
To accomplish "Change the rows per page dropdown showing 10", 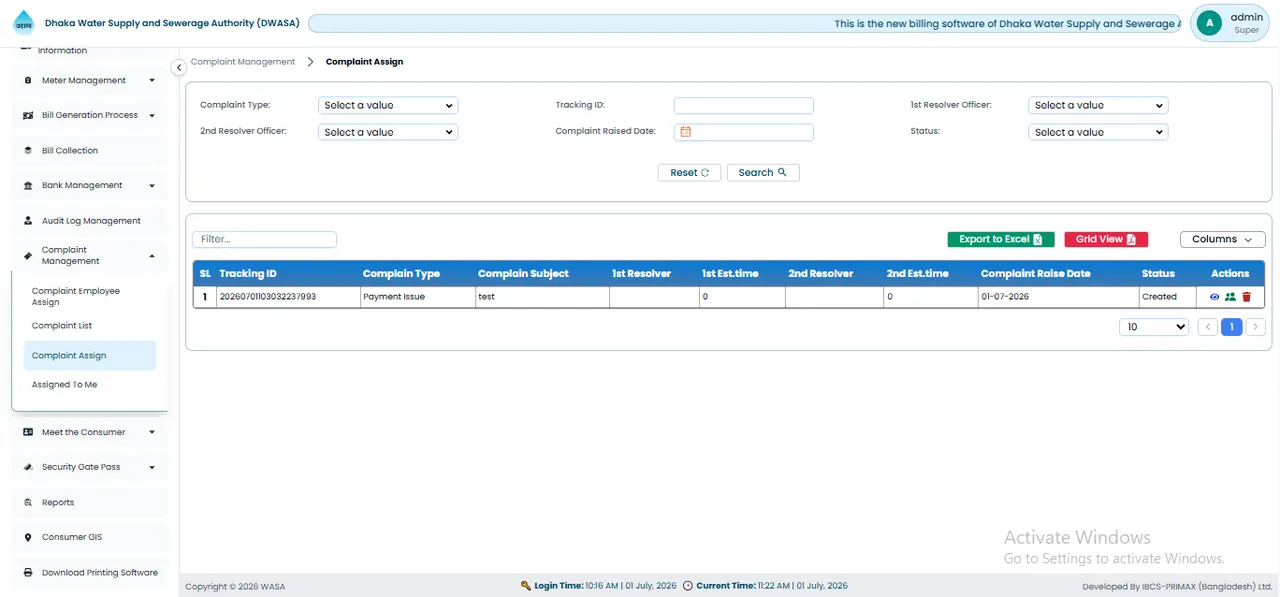I will point(1154,327).
